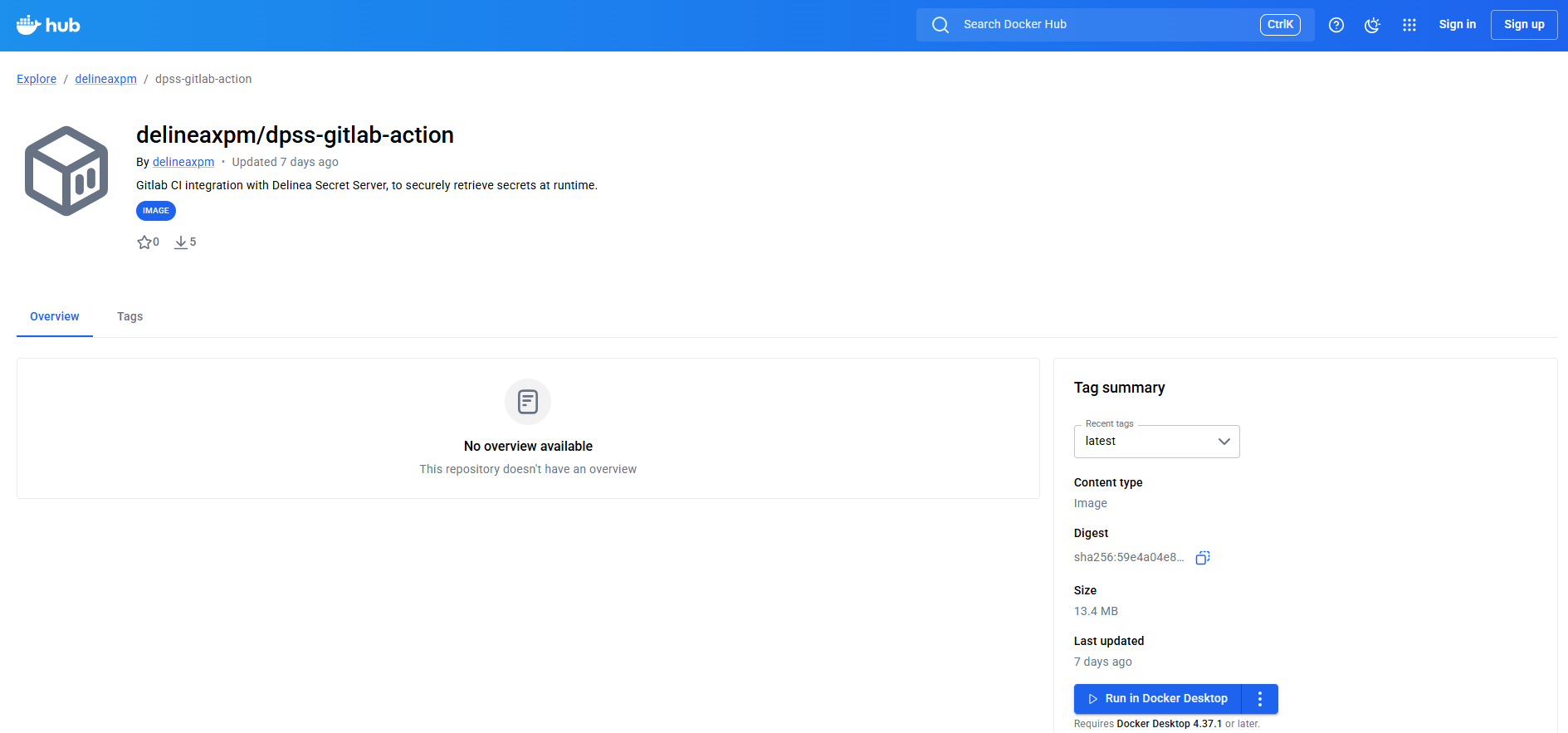Screen dimensions: 1568x733
Task: Click the star icon to favorite repository
Action: click(144, 242)
